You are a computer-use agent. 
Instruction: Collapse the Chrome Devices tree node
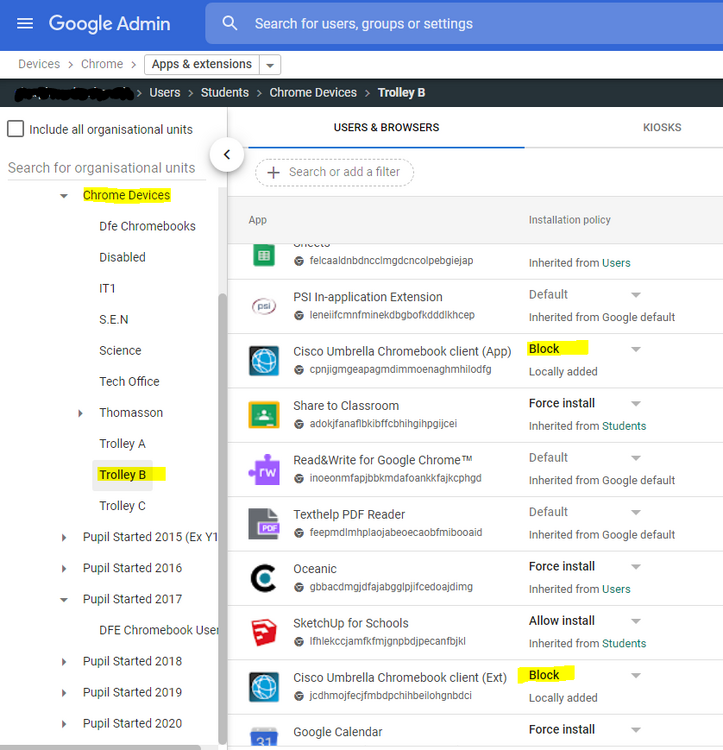pyautogui.click(x=64, y=196)
